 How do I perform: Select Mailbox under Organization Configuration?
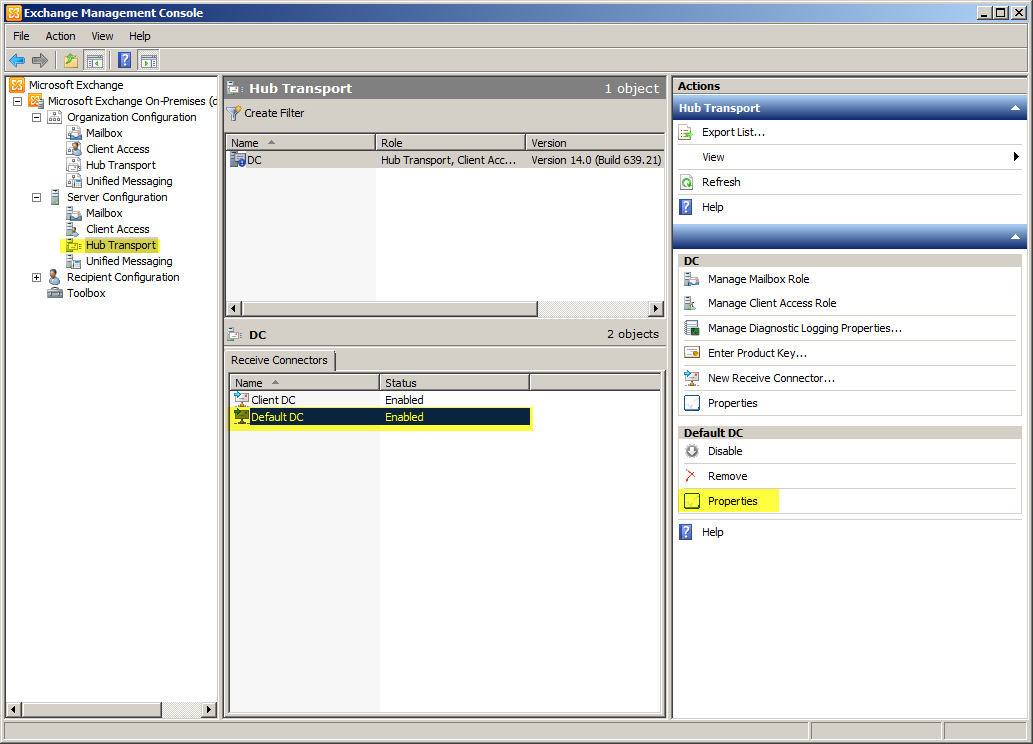pos(104,133)
